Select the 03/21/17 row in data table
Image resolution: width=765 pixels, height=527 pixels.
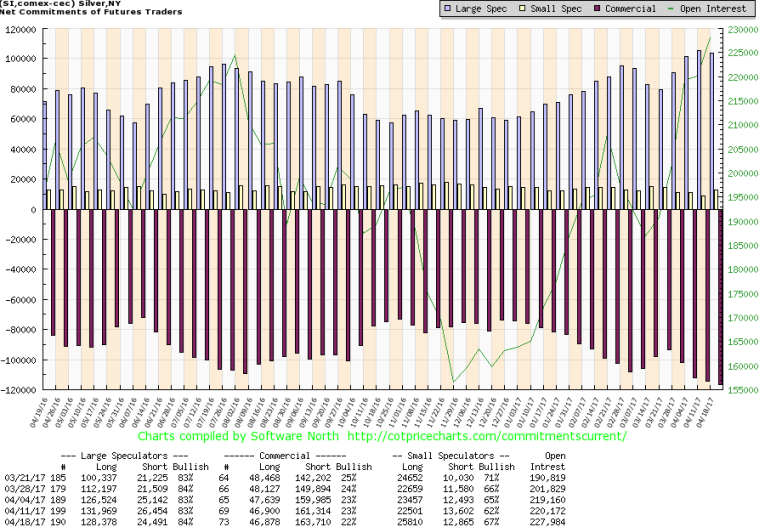[380, 478]
